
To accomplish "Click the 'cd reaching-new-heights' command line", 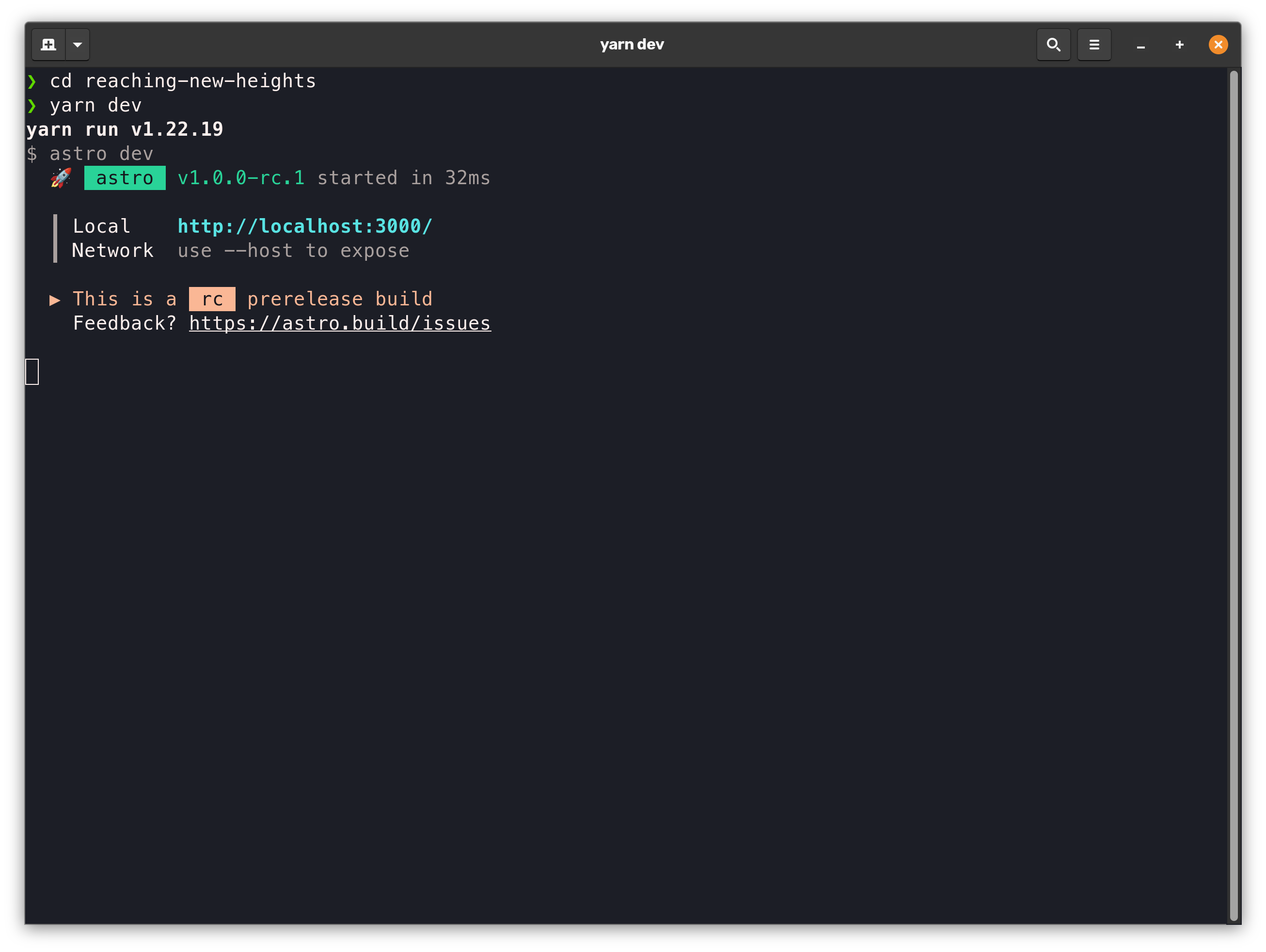I will pyautogui.click(x=172, y=81).
